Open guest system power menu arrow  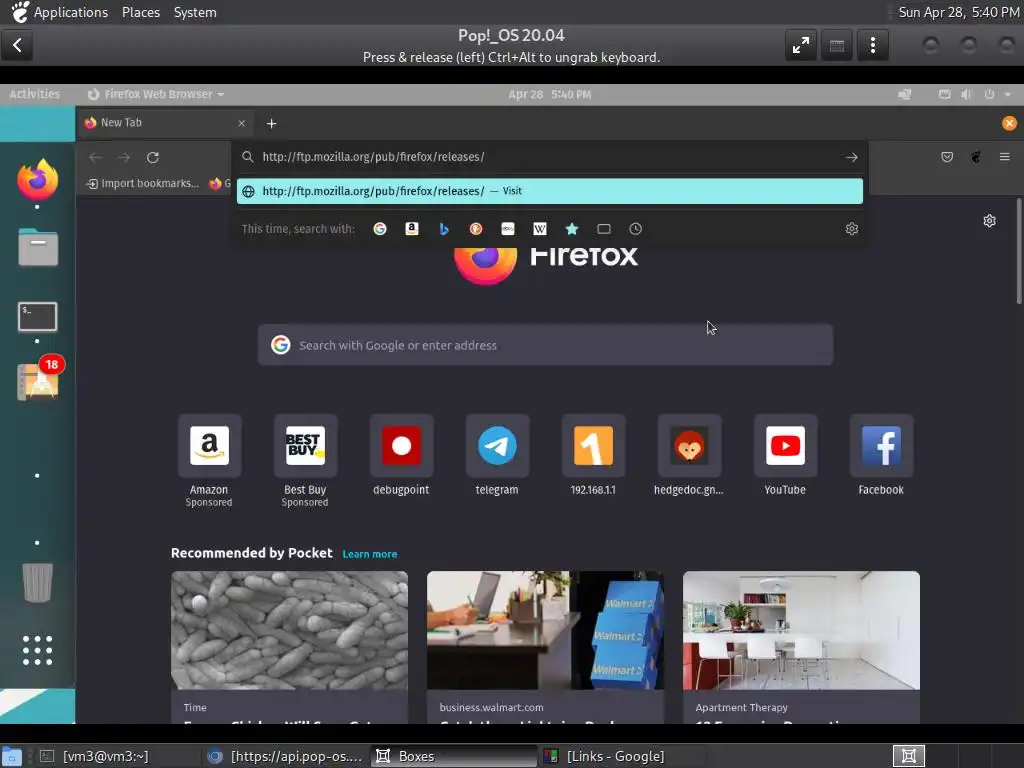(x=1008, y=95)
